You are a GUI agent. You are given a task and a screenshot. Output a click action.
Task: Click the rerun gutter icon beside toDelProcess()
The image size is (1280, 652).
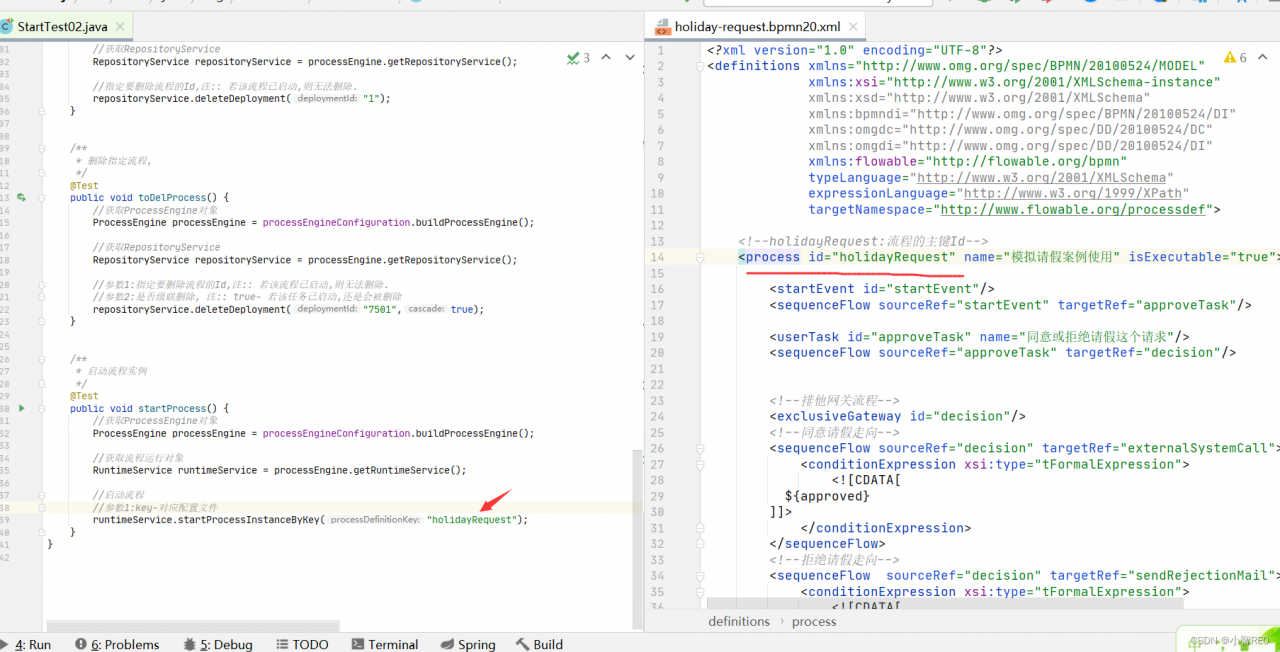(x=21, y=198)
